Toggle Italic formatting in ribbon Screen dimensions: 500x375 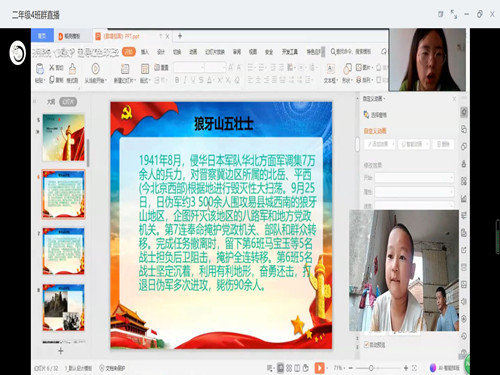coord(185,80)
